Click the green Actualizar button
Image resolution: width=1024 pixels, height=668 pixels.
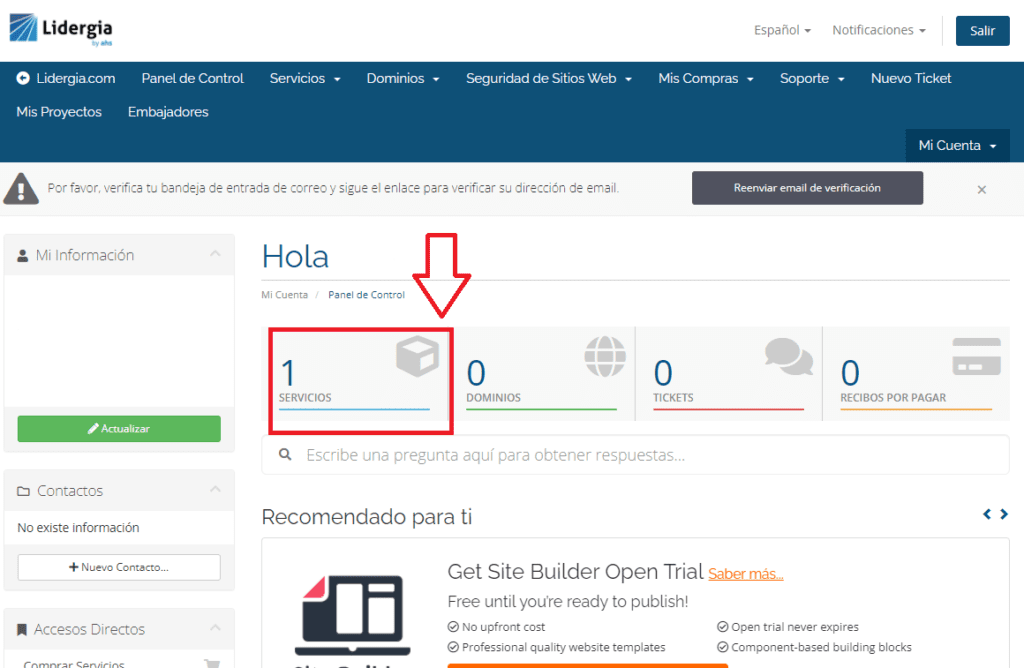[119, 429]
